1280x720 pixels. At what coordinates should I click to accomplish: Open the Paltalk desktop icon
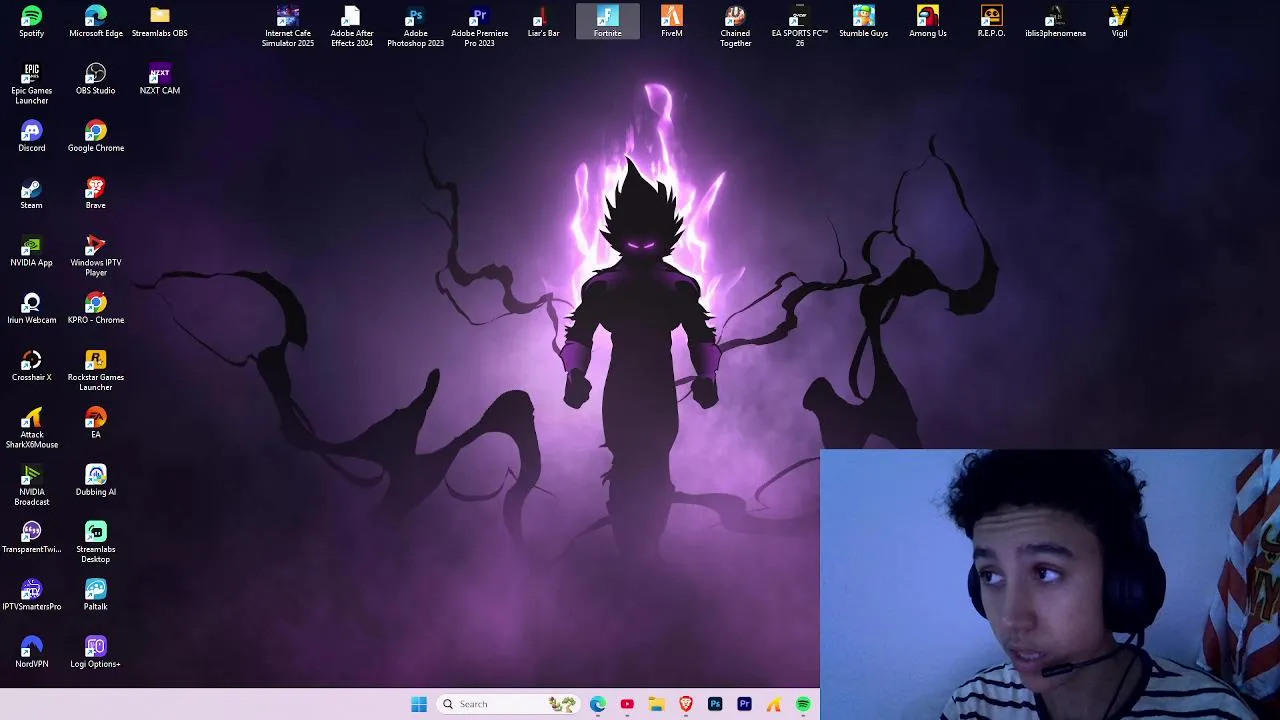(x=96, y=595)
